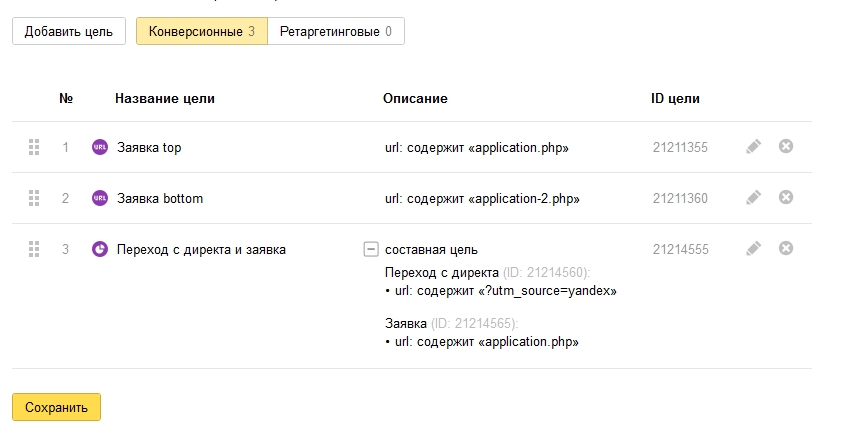Click the URL icon beside Заявка bottom

coord(100,198)
